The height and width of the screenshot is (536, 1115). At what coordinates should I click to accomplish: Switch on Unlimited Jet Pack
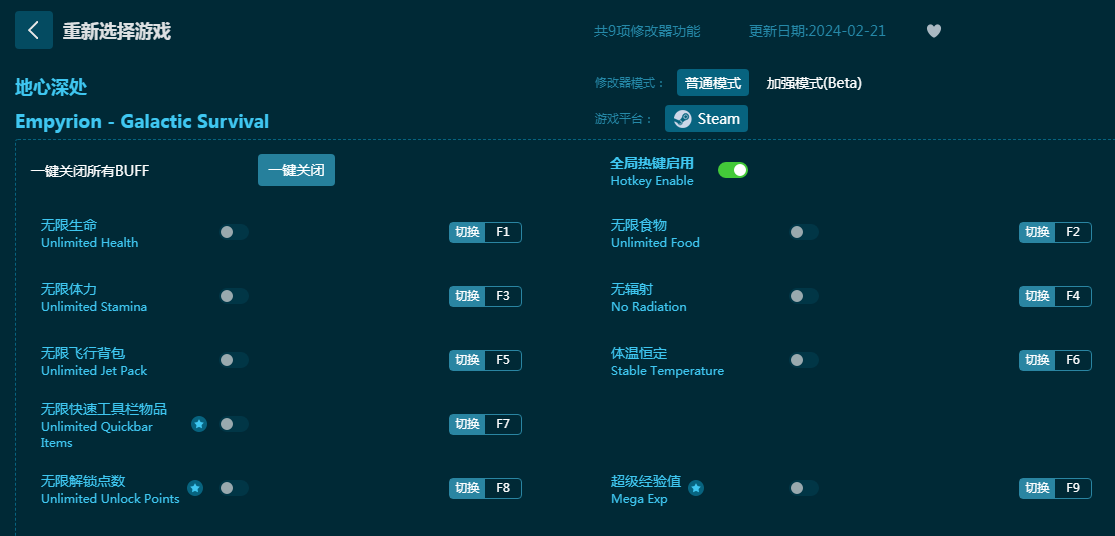[x=234, y=360]
